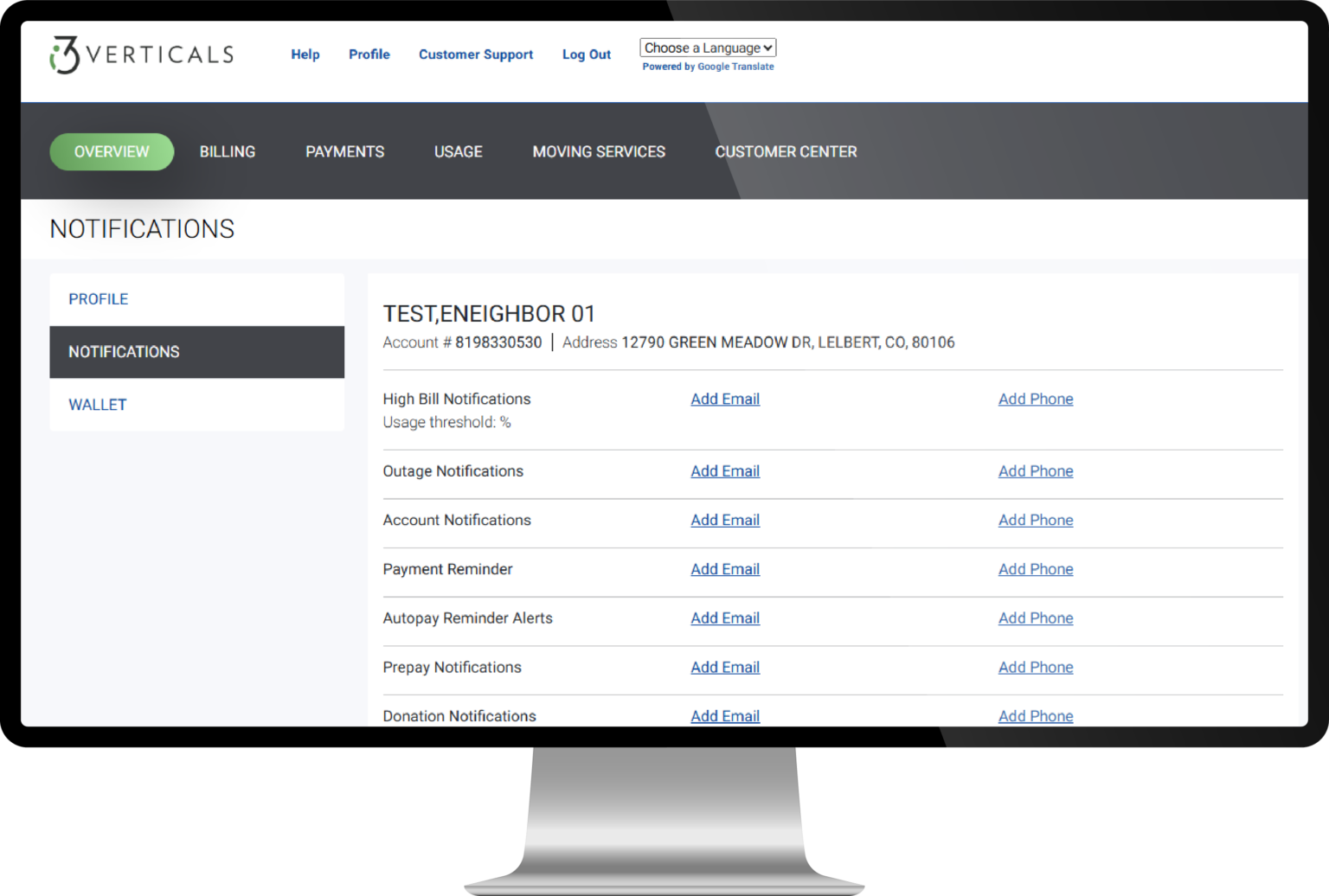Select the Overview tab

click(x=111, y=151)
